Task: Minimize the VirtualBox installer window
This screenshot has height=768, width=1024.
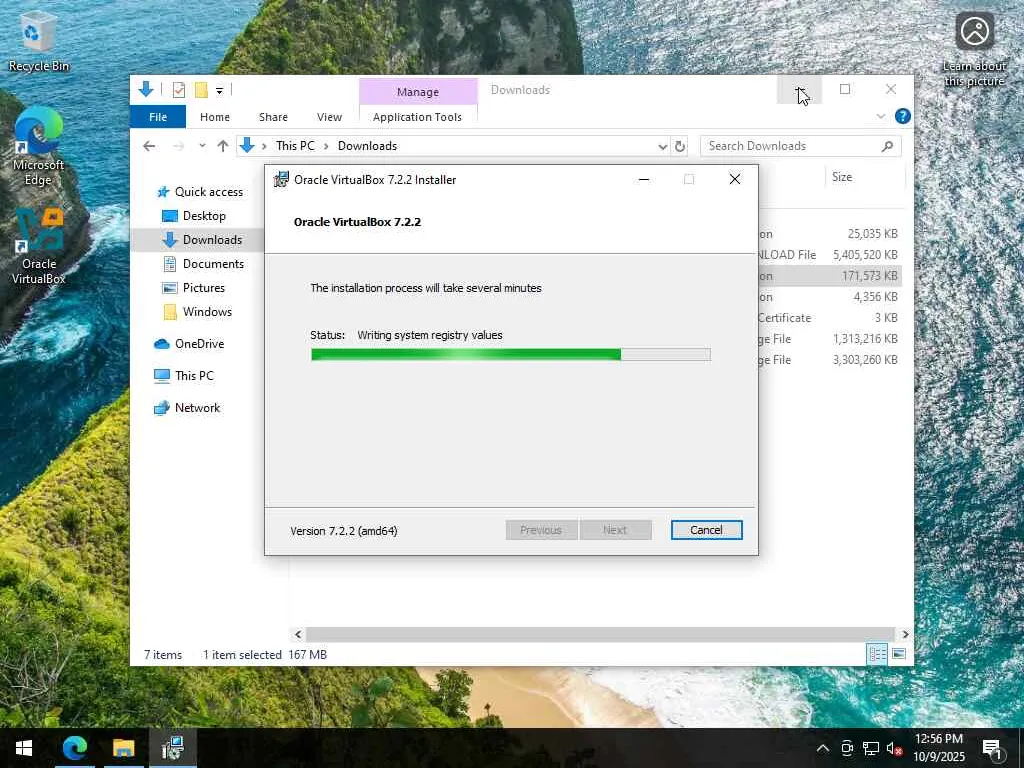Action: [x=644, y=180]
